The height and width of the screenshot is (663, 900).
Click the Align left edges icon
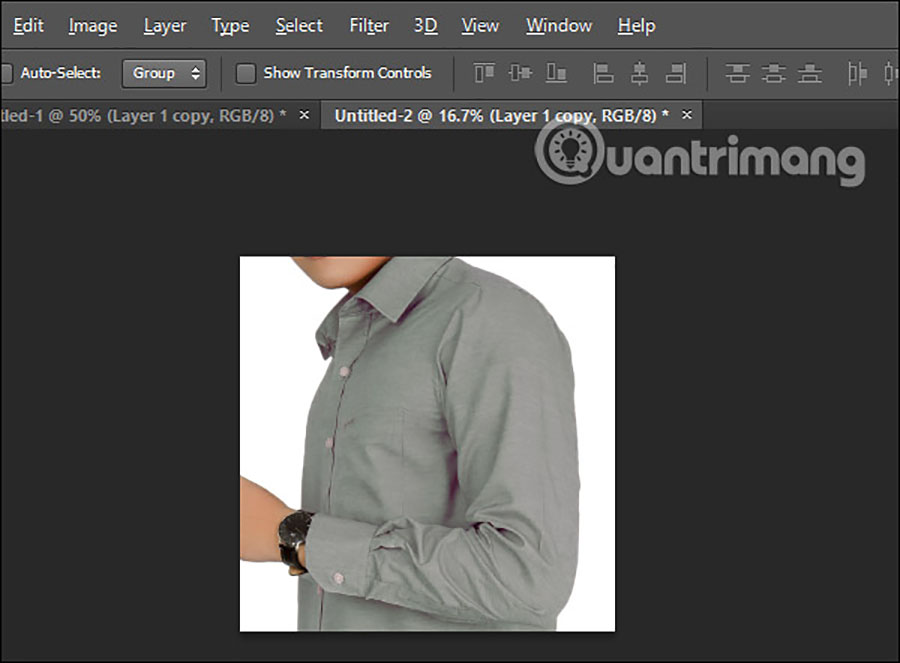(603, 73)
